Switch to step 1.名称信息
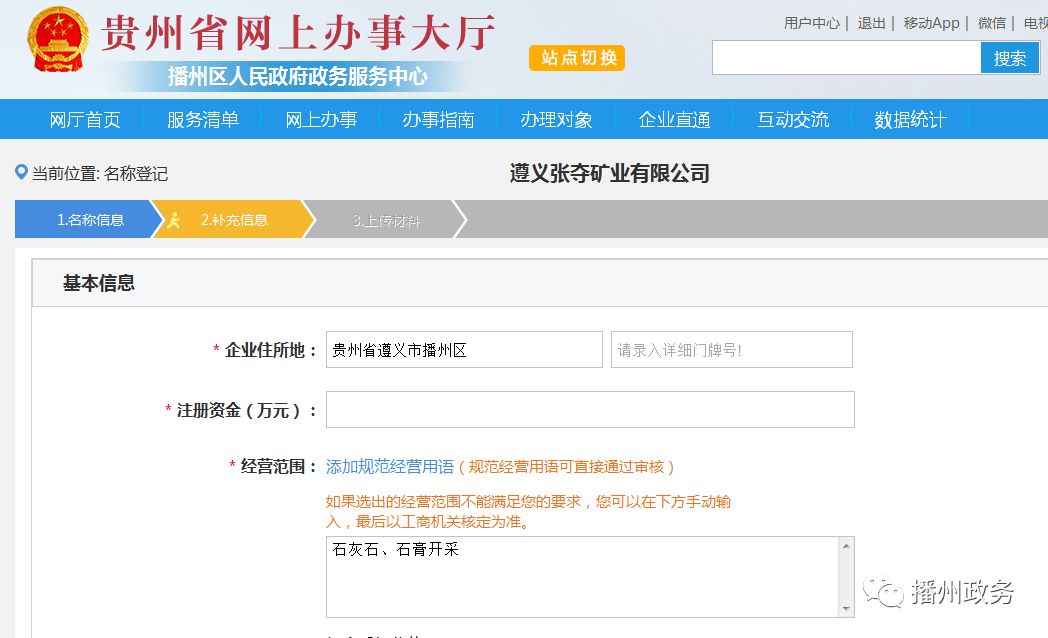The width and height of the screenshot is (1048, 638). 90,220
